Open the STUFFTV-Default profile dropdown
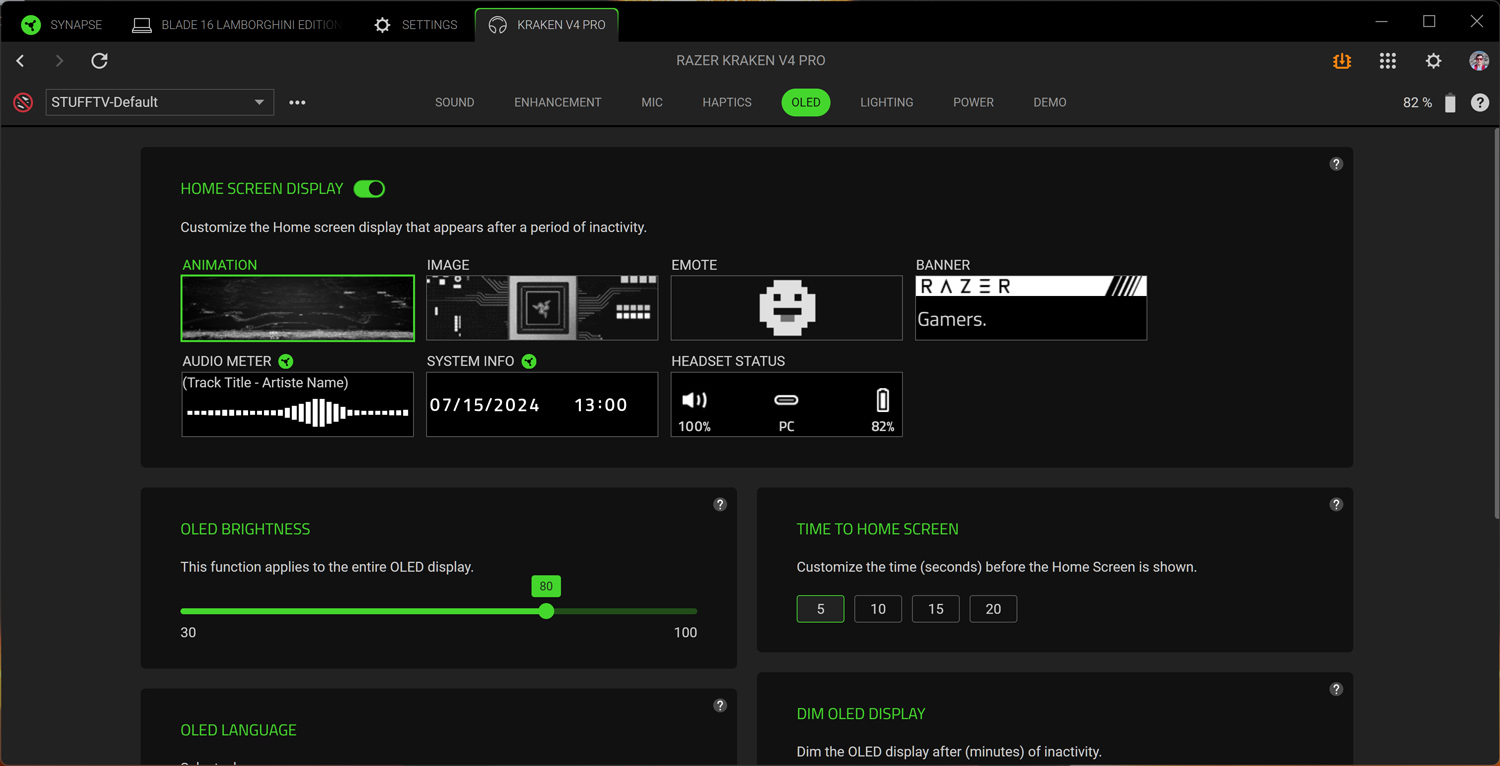1500x766 pixels. tap(160, 102)
